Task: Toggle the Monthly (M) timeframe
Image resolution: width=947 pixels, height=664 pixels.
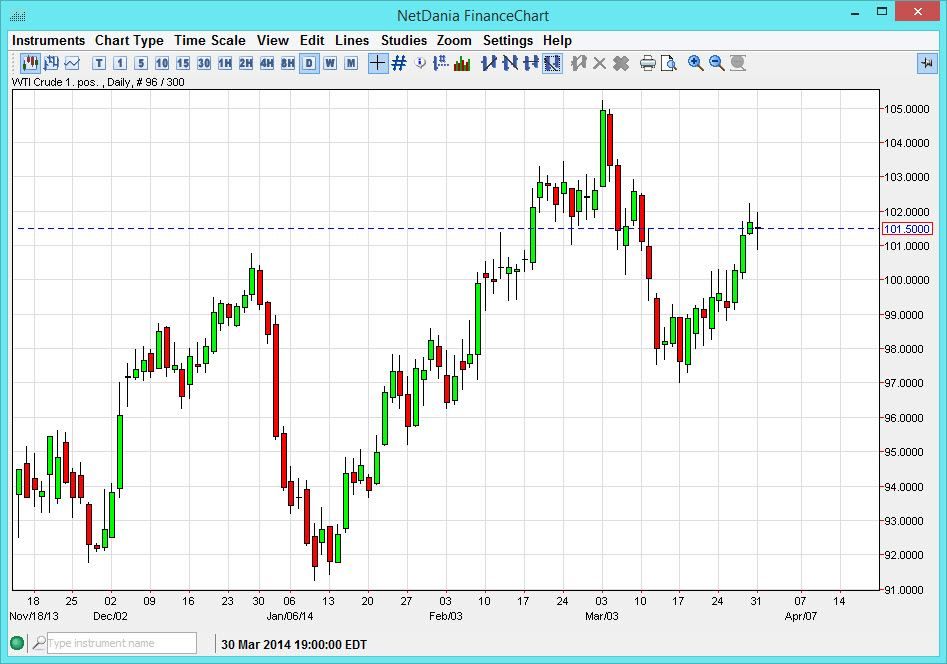Action: coord(348,63)
